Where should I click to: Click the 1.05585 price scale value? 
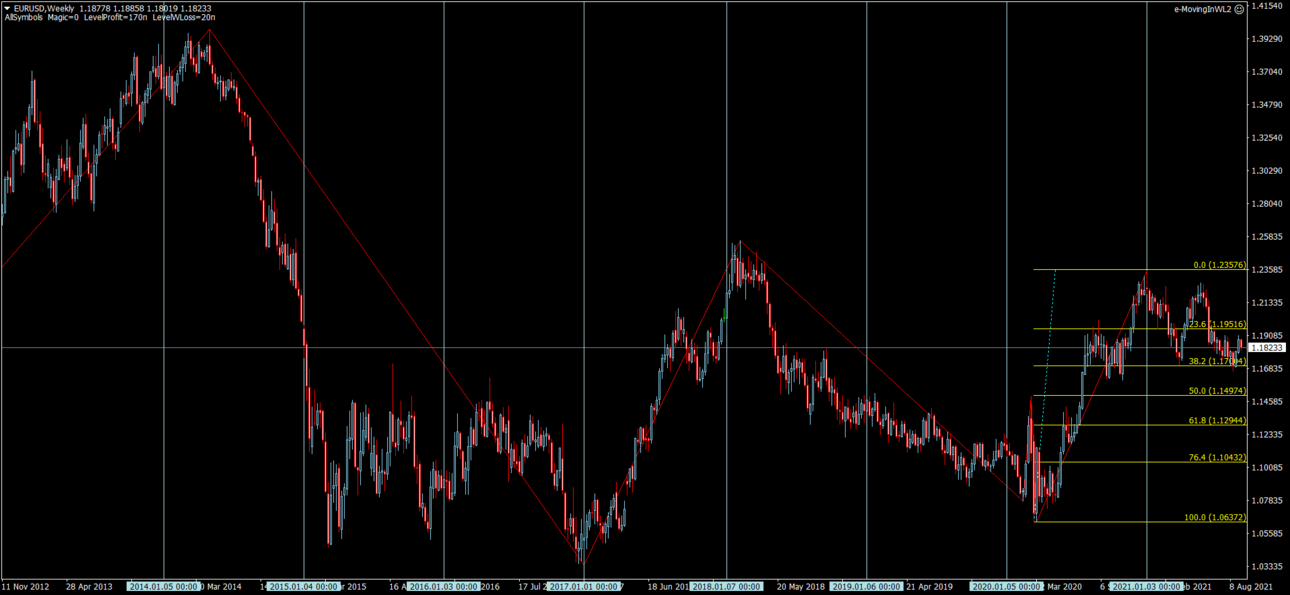click(x=1267, y=534)
